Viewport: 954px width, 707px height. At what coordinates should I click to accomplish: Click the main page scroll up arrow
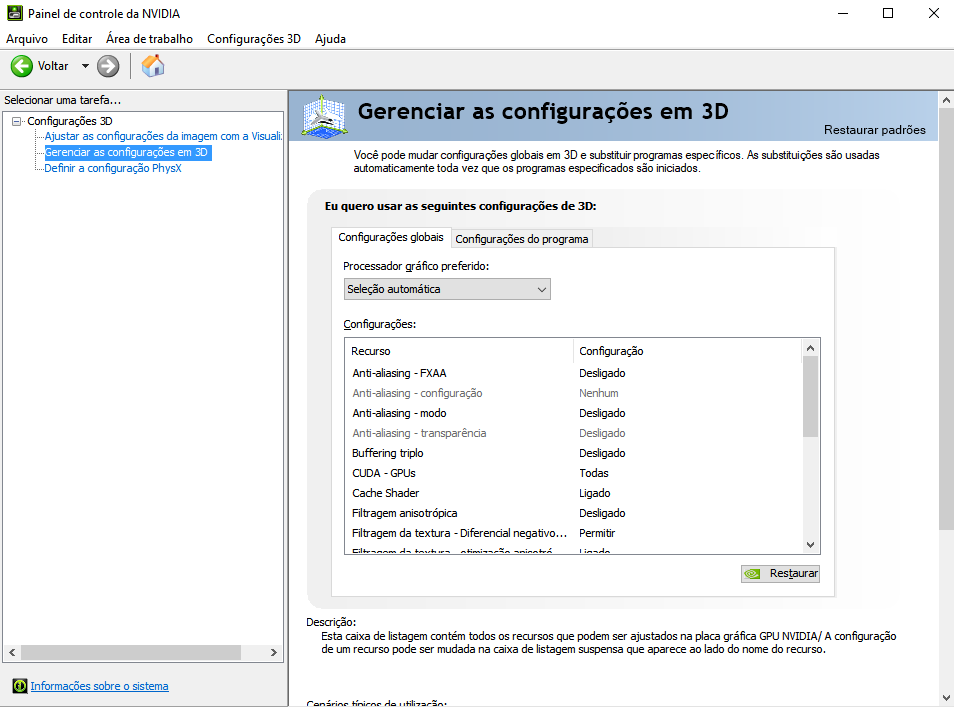pos(946,100)
